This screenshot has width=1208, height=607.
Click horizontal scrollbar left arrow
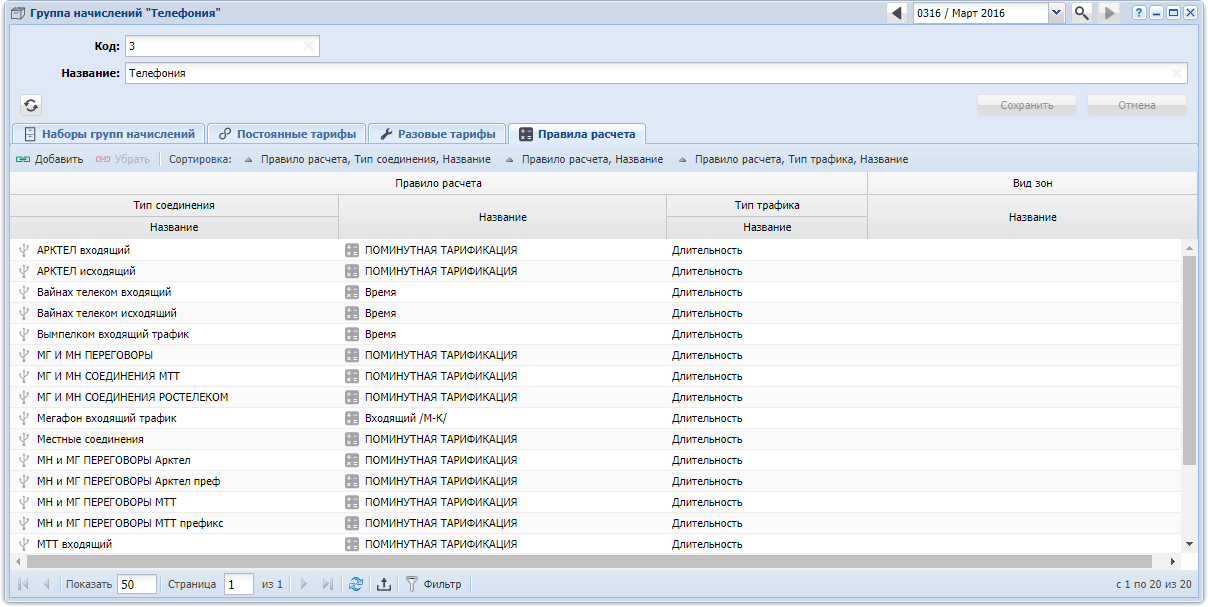tap(18, 562)
